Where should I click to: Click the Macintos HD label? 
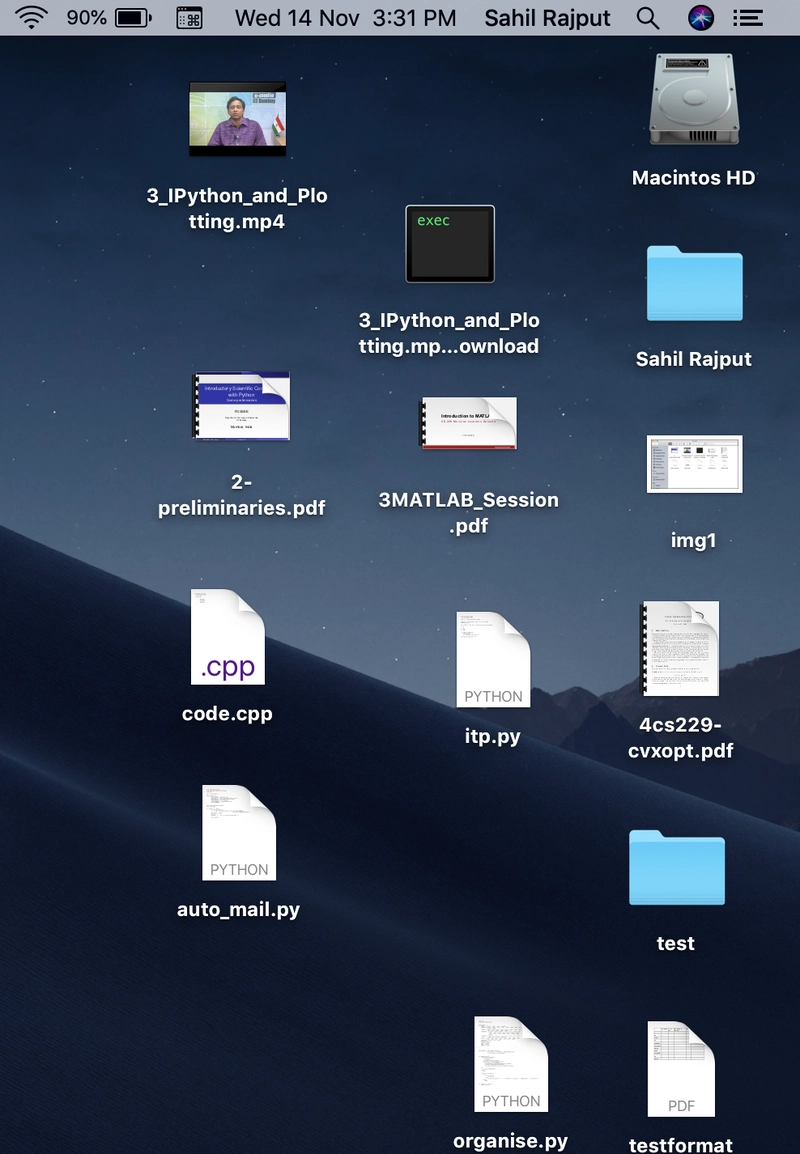pos(693,177)
